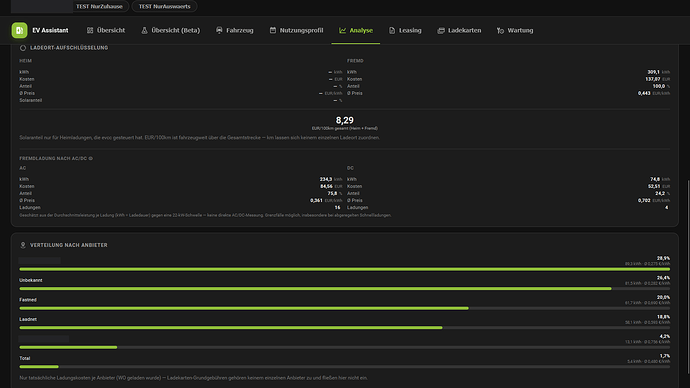This screenshot has width=690, height=388.
Task: Click the Verteilung nach Anbieter heading
Action: [69, 245]
